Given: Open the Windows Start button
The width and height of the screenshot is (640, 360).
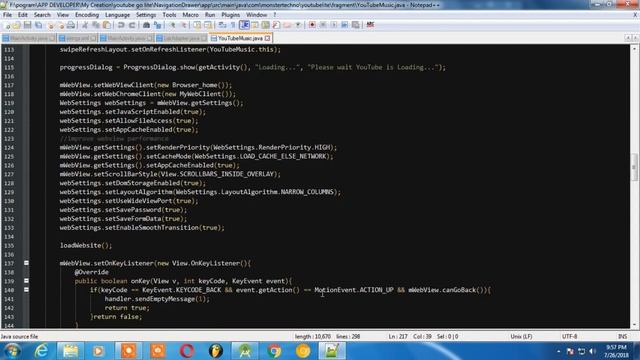Looking at the screenshot, I should coord(12,351).
